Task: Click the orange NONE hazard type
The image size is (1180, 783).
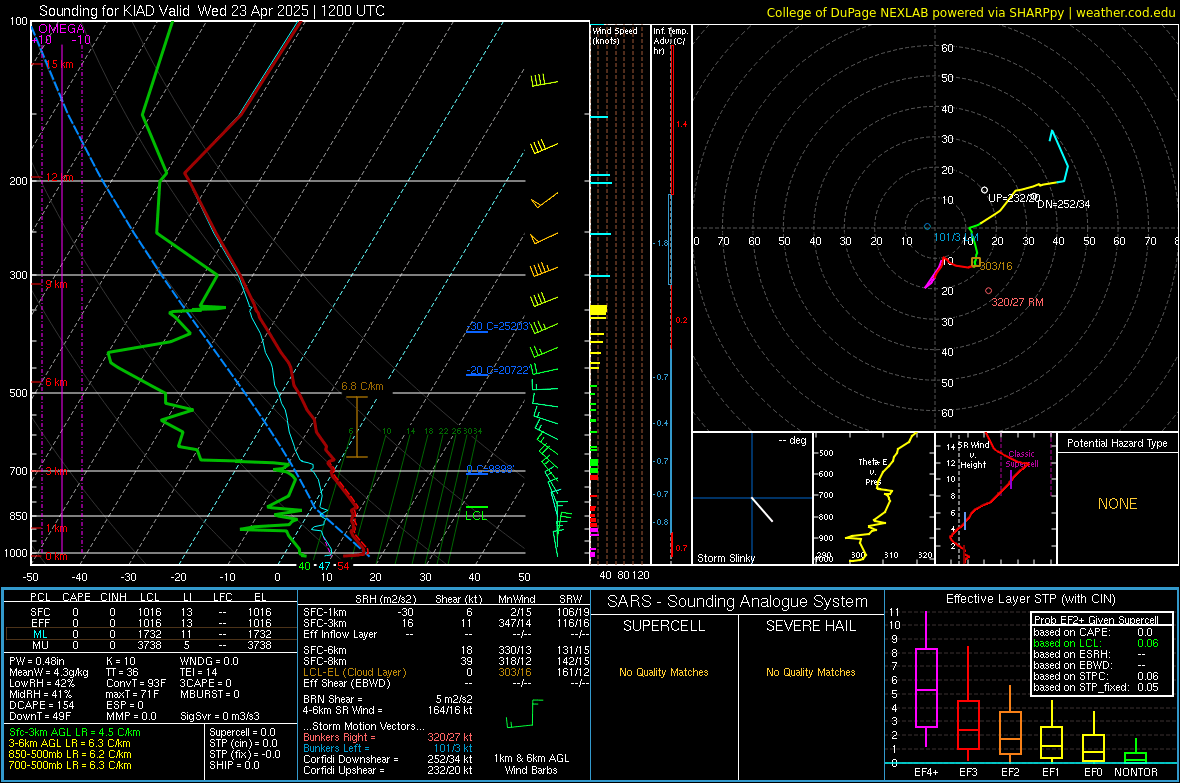Action: click(x=1118, y=504)
